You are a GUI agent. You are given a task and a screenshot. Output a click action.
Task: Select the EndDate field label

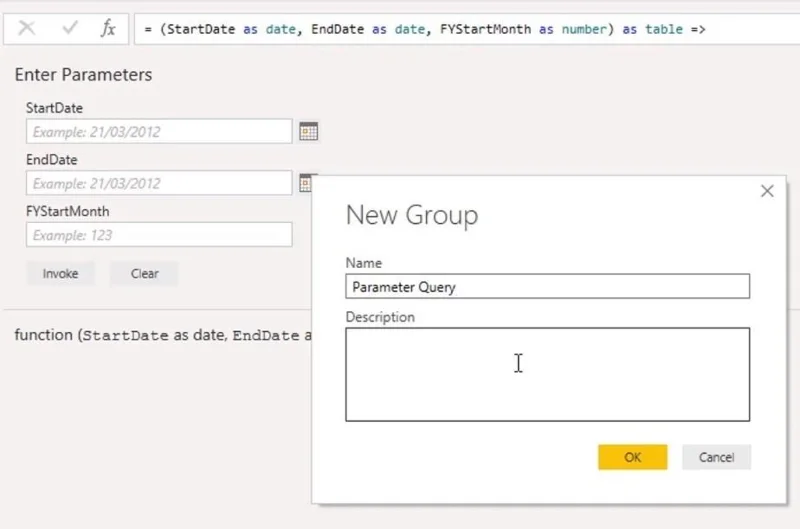click(52, 160)
